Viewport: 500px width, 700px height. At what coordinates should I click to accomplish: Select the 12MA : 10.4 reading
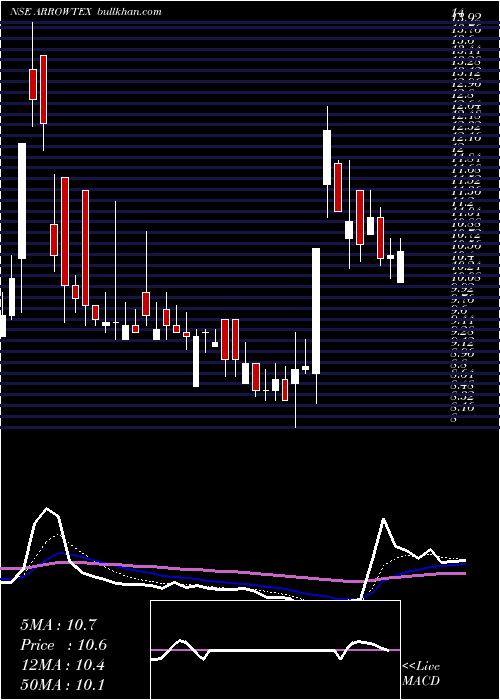(x=62, y=665)
